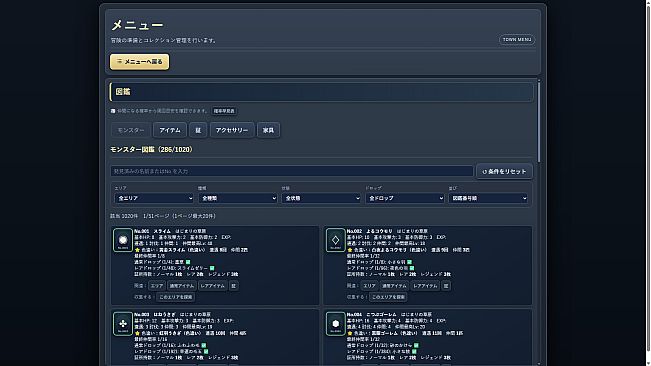651x366 pixels.
Task: Click the レアアイテム tag in the よるコウモリ card
Action: pos(425,286)
